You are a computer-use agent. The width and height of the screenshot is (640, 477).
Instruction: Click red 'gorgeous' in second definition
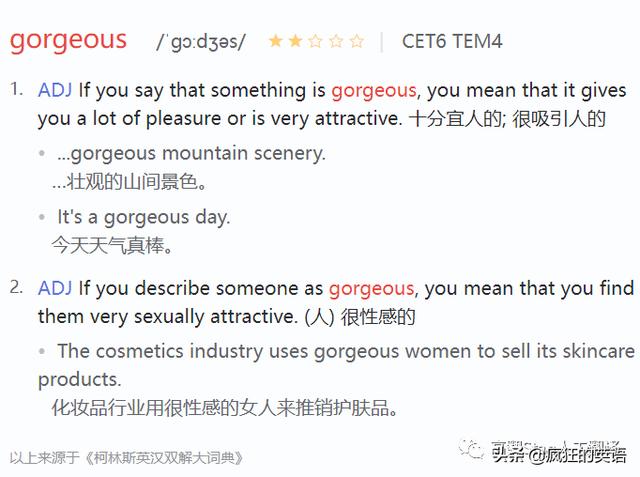[x=372, y=289]
